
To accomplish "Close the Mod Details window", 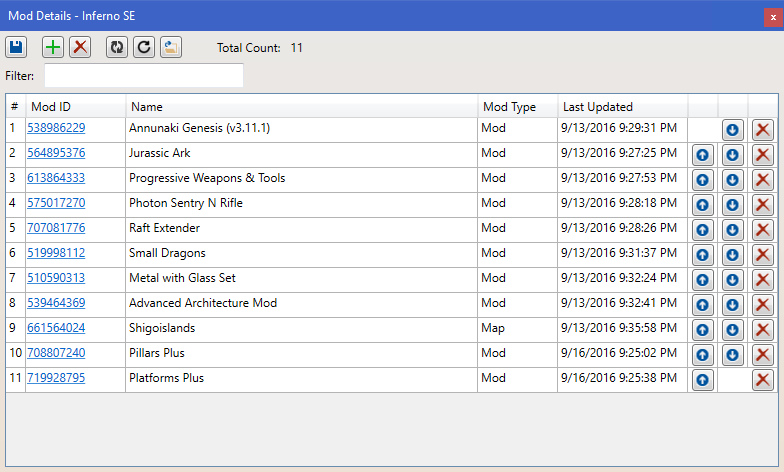I will pos(773,18).
